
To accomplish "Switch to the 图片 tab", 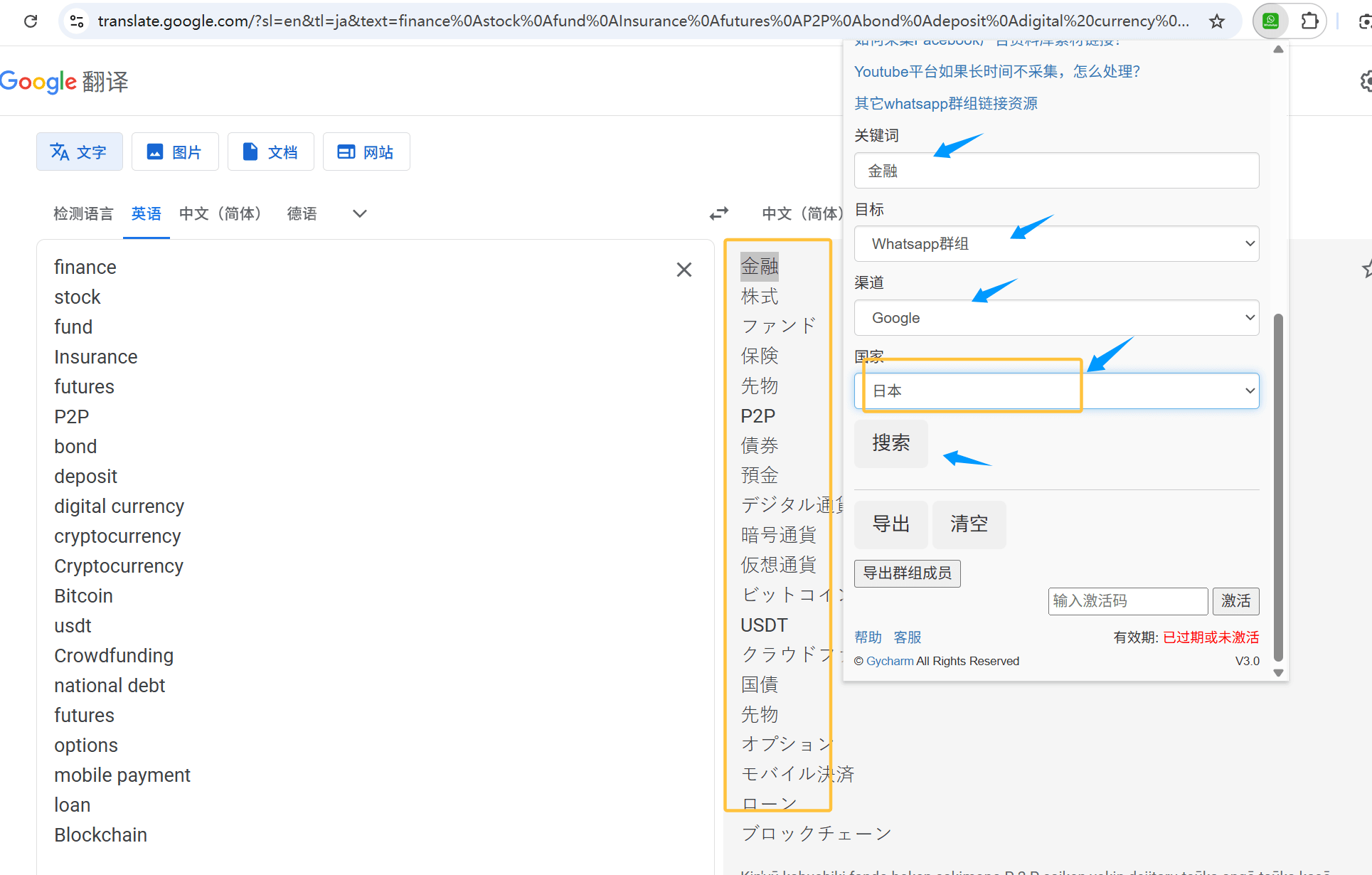I will [x=175, y=152].
